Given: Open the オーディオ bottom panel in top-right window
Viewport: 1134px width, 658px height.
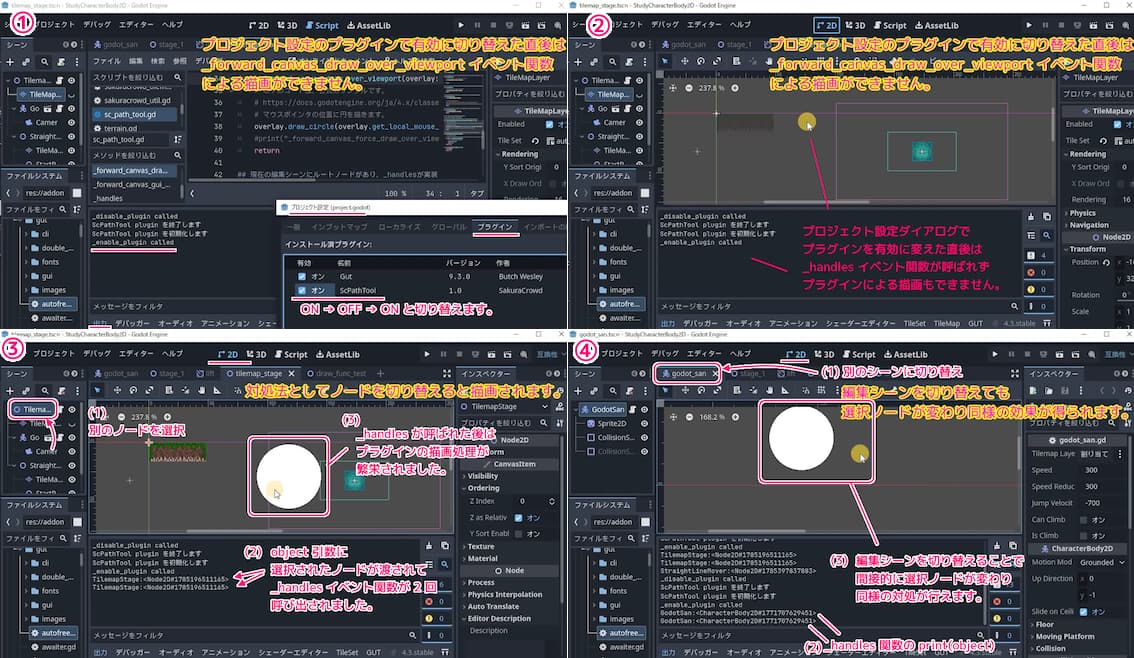Looking at the screenshot, I should (x=743, y=324).
